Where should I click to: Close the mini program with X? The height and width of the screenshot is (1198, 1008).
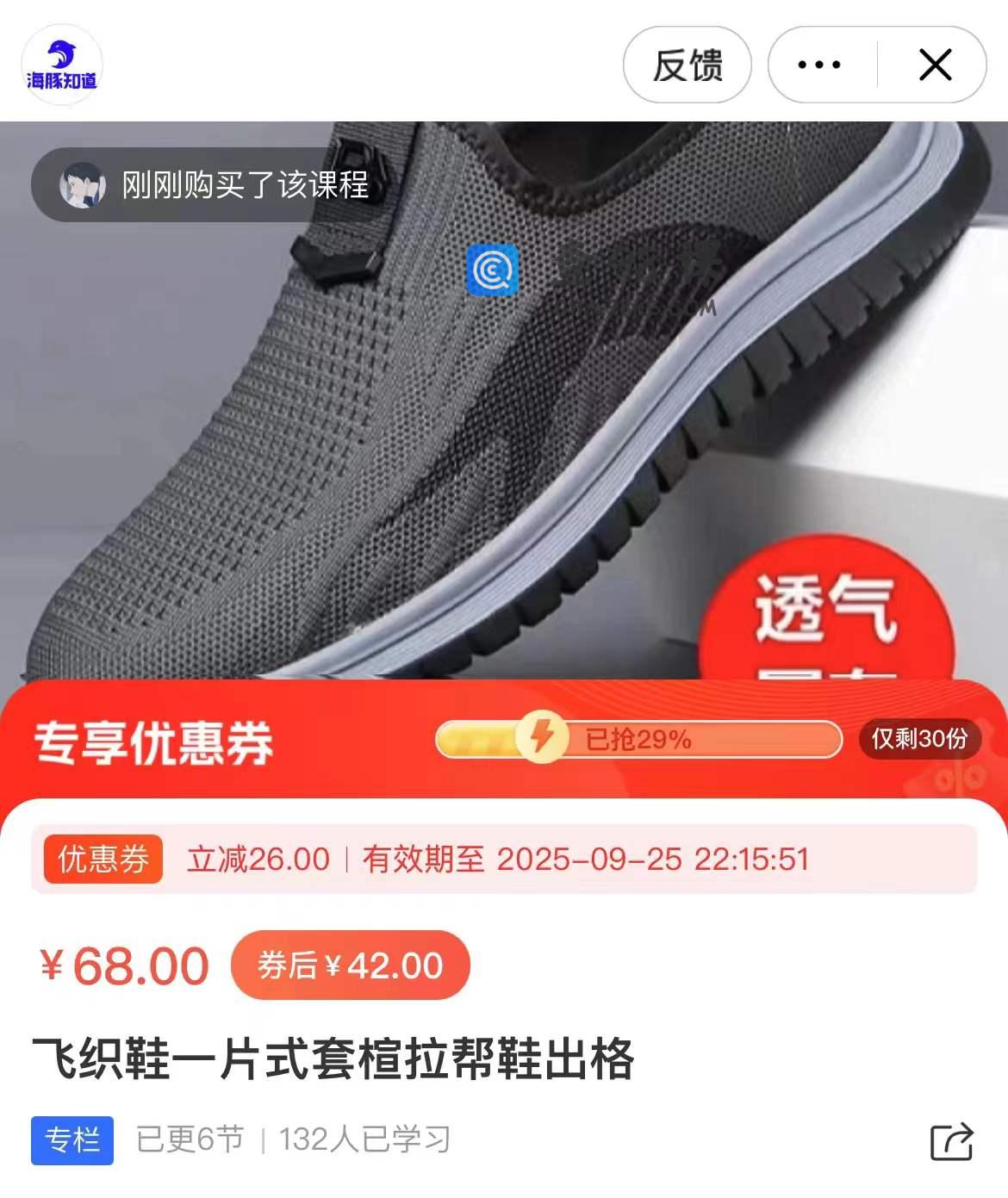(x=936, y=65)
